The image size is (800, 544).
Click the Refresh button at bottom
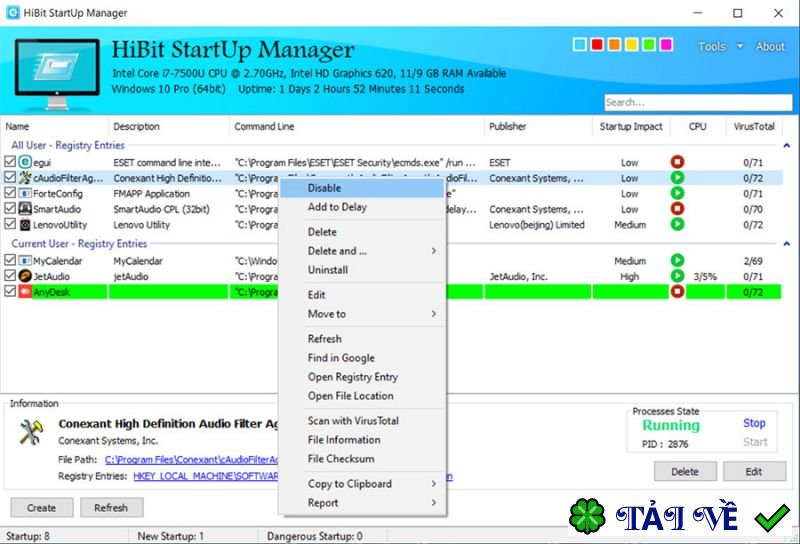click(111, 508)
